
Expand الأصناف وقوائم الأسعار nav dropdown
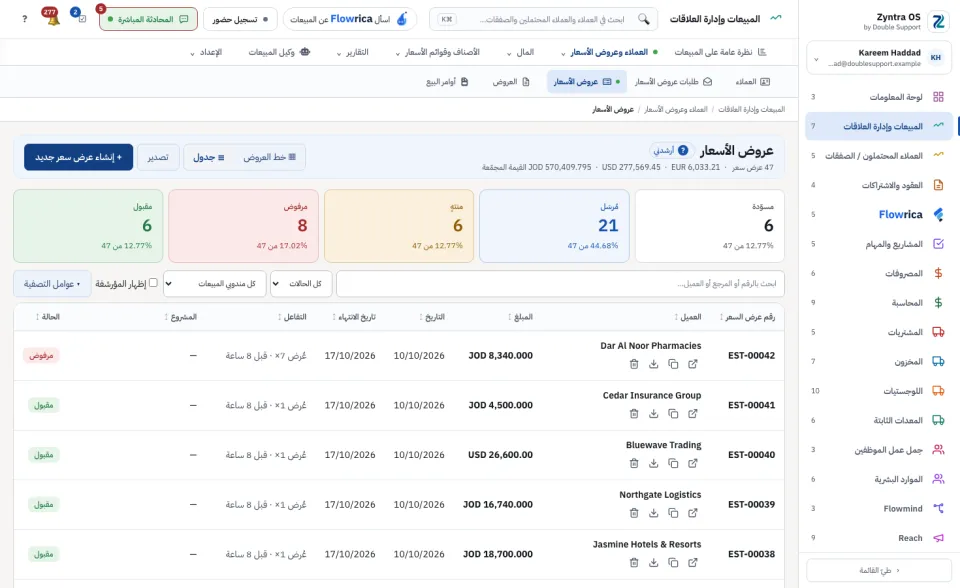click(x=437, y=52)
